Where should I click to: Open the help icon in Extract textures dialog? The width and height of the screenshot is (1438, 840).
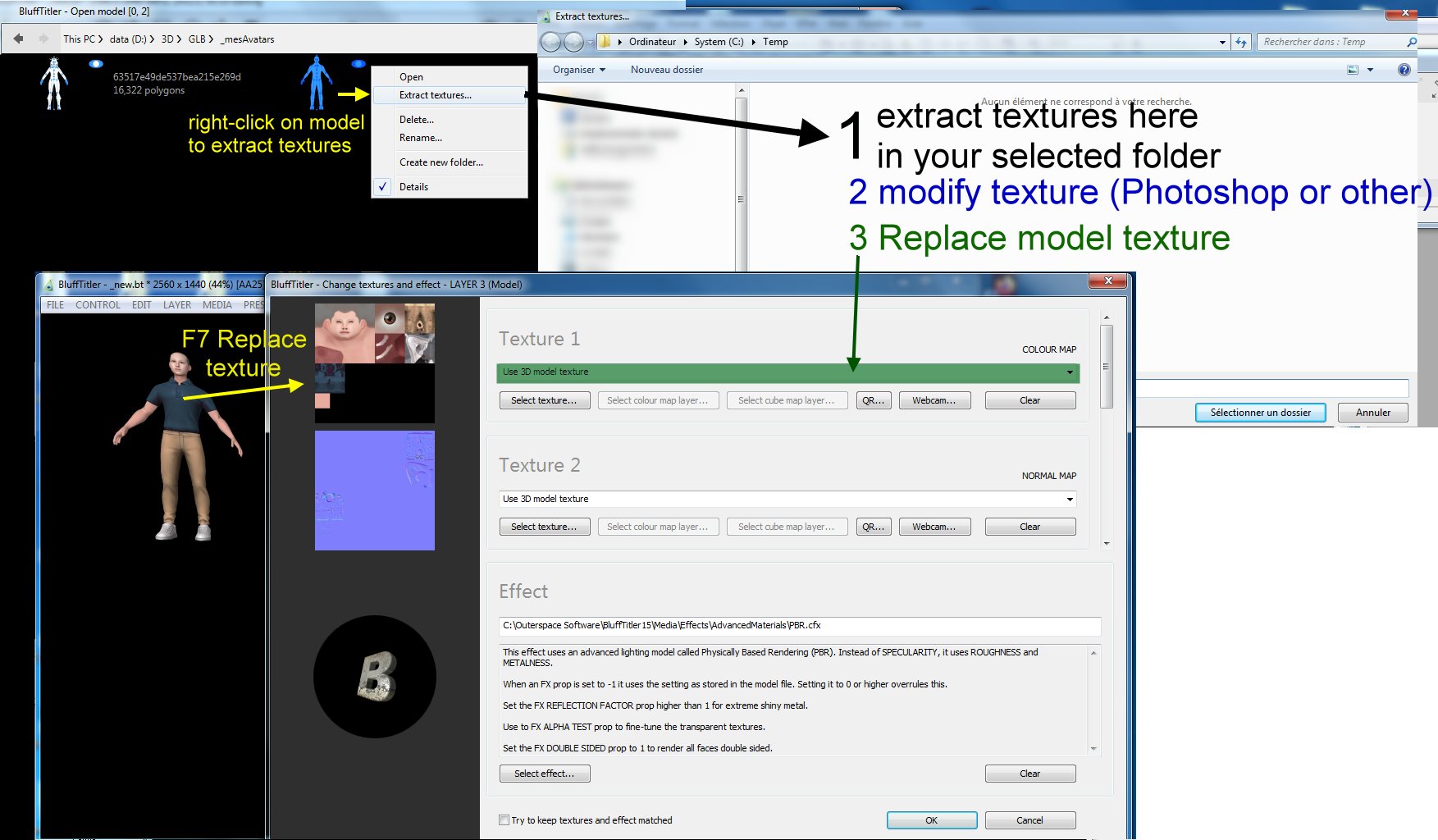[1404, 70]
